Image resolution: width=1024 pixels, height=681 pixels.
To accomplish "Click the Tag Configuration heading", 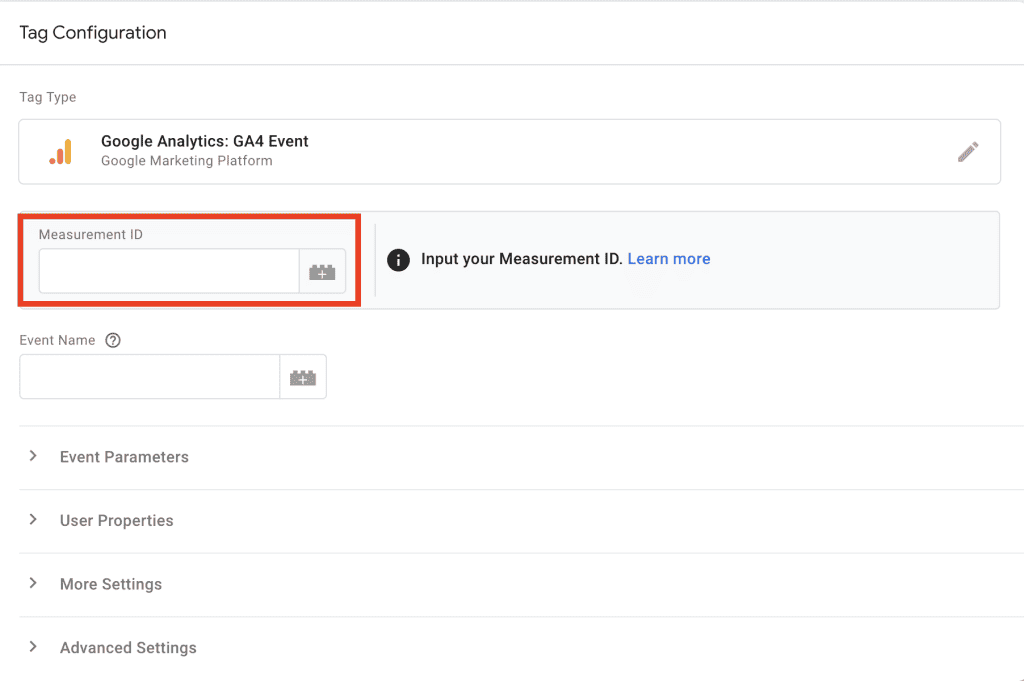I will [92, 32].
